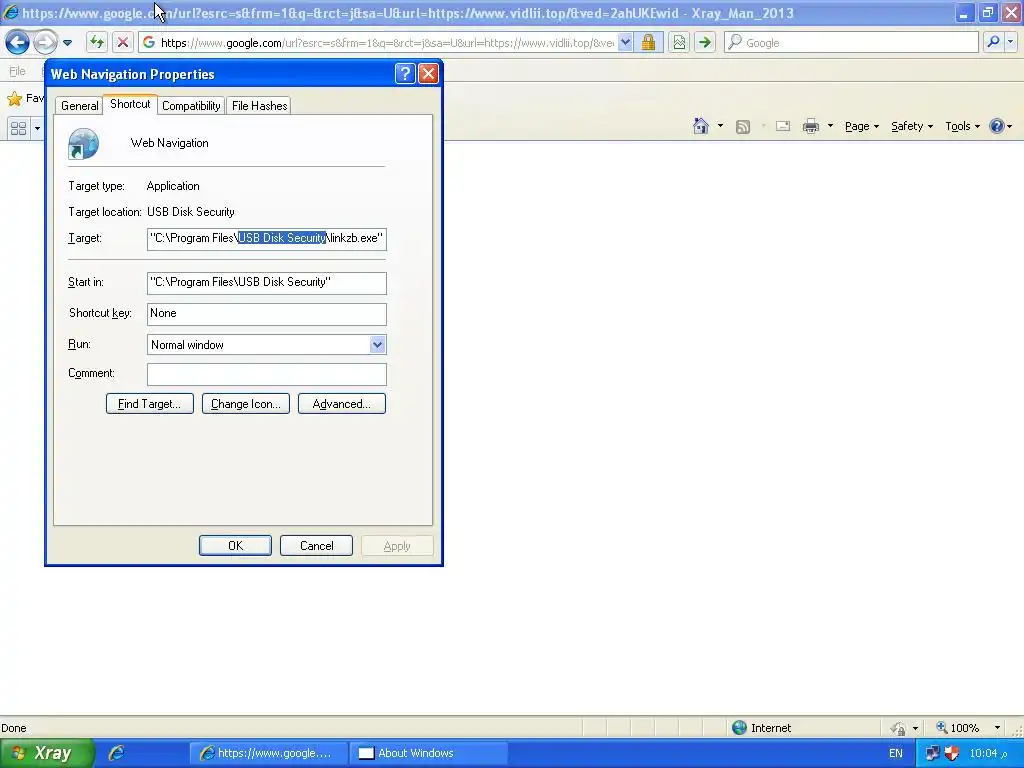Open the search provider dropdown arrow
The image size is (1024, 768).
coord(1011,42)
